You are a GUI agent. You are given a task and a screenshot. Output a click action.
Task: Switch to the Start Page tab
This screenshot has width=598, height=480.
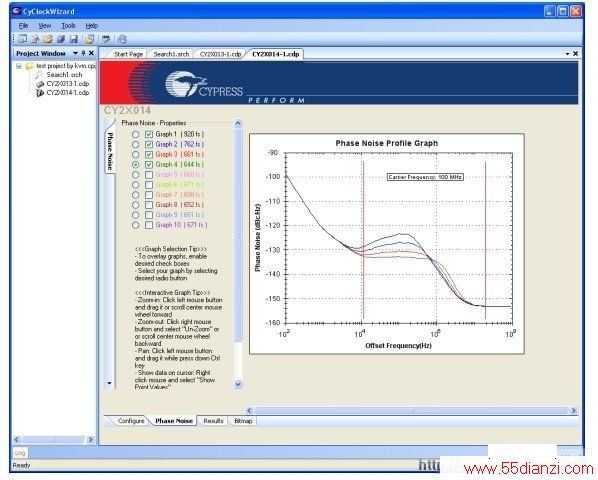pos(129,54)
